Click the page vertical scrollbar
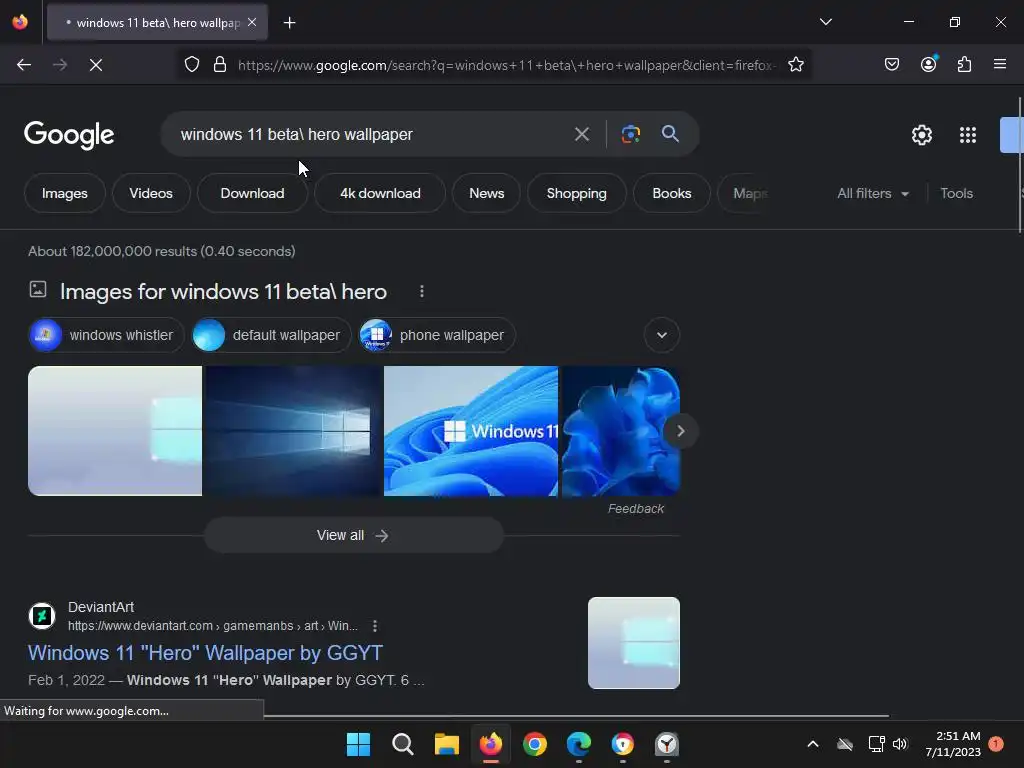The height and width of the screenshot is (768, 1024). [x=1020, y=165]
